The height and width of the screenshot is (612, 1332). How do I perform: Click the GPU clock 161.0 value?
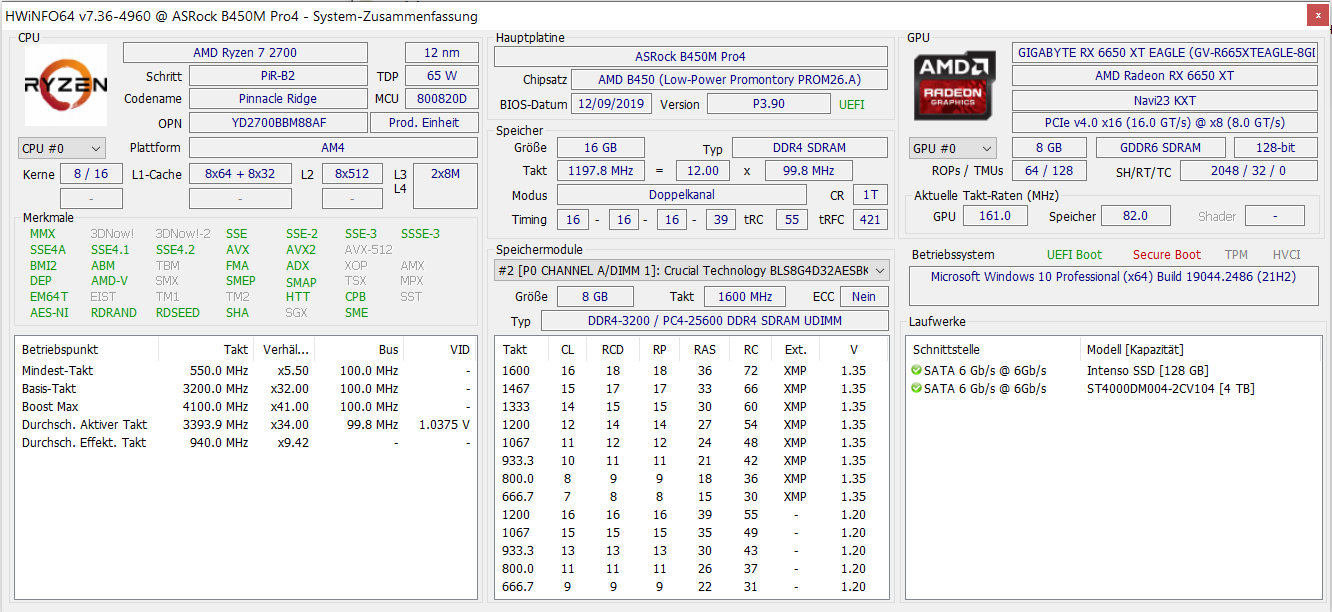pos(993,216)
